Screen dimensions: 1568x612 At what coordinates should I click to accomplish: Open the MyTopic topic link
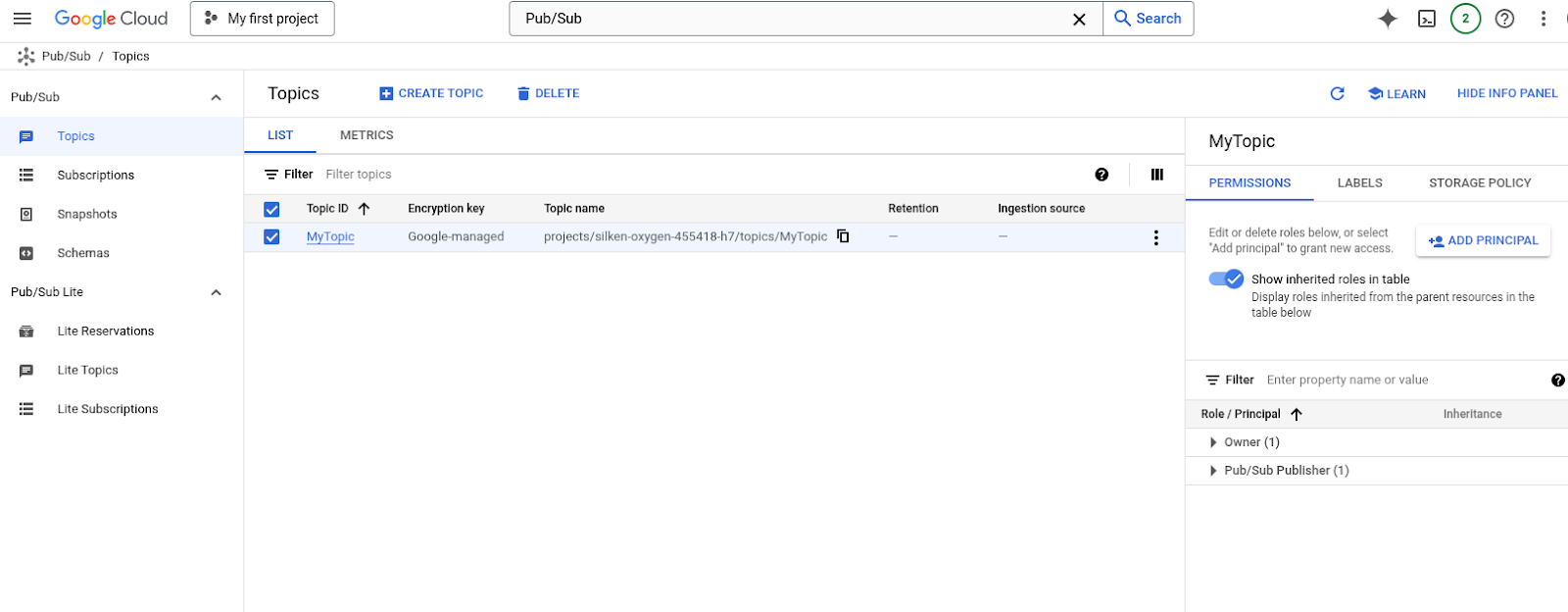click(x=330, y=236)
